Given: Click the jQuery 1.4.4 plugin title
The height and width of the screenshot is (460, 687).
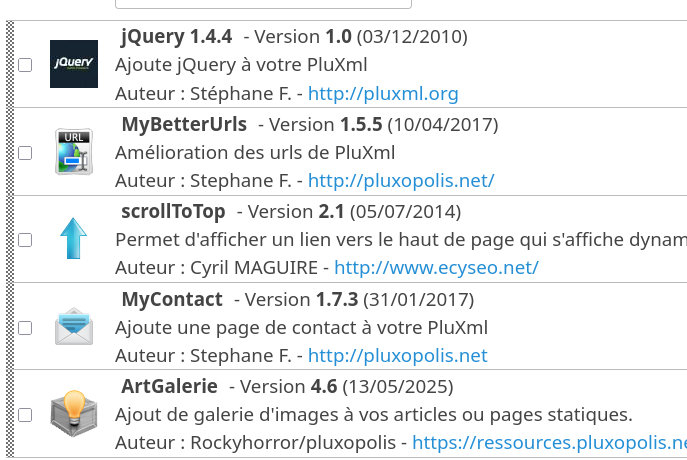Looking at the screenshot, I should pyautogui.click(x=176, y=37).
